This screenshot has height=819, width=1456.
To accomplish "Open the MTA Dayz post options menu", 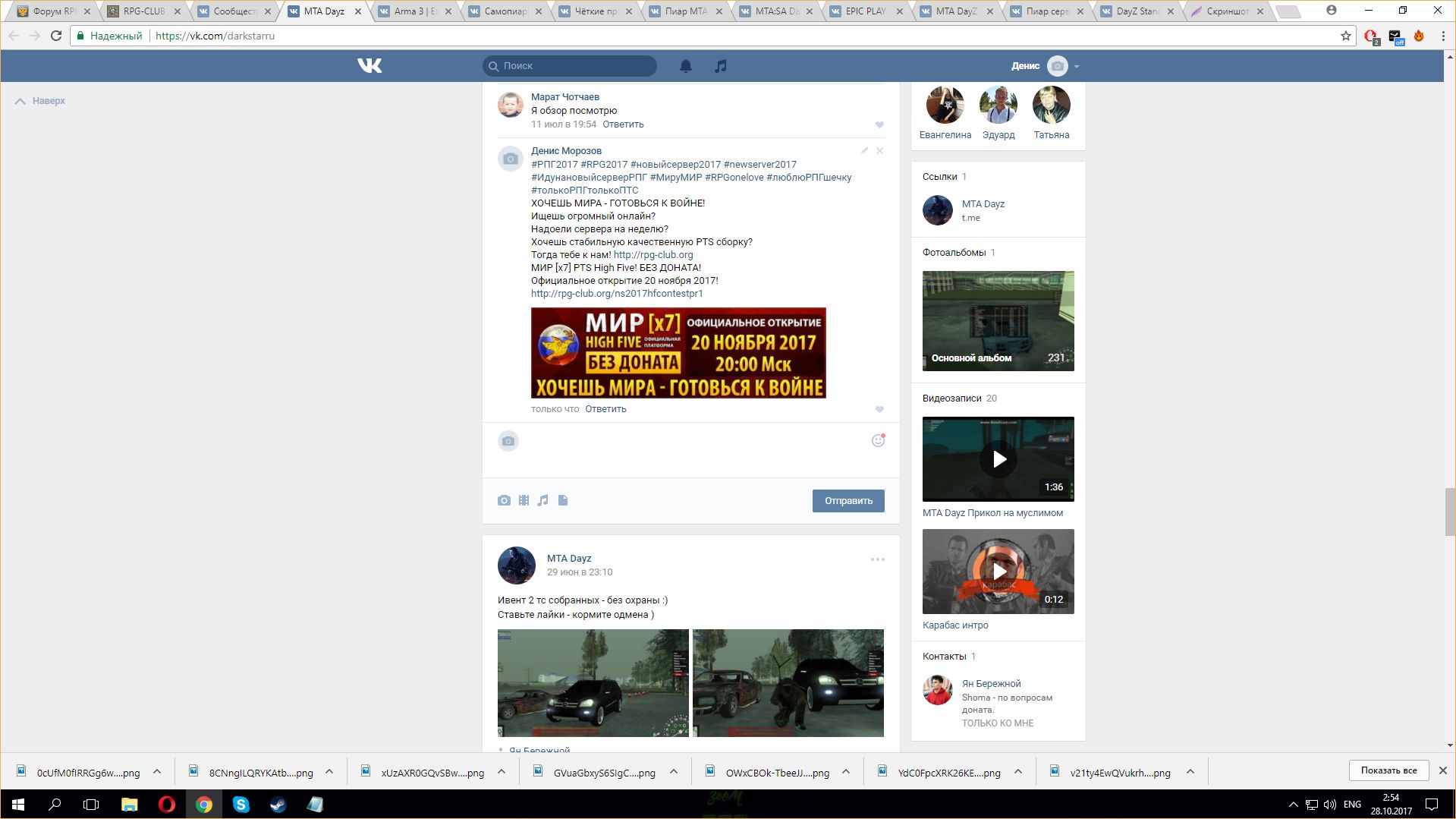I will coord(878,559).
